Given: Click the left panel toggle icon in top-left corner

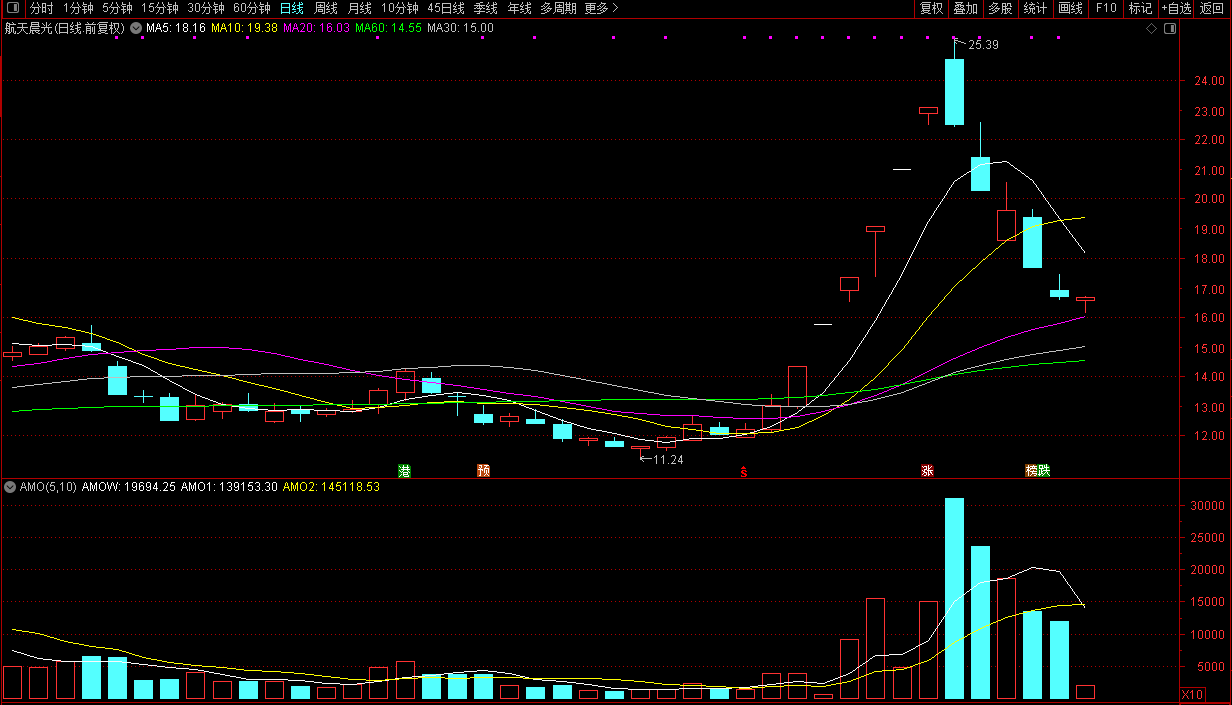Looking at the screenshot, I should pyautogui.click(x=13, y=8).
